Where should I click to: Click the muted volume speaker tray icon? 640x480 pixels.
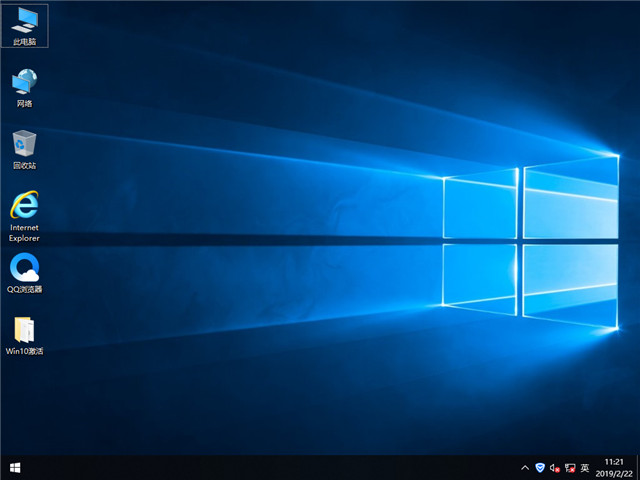pyautogui.click(x=555, y=468)
